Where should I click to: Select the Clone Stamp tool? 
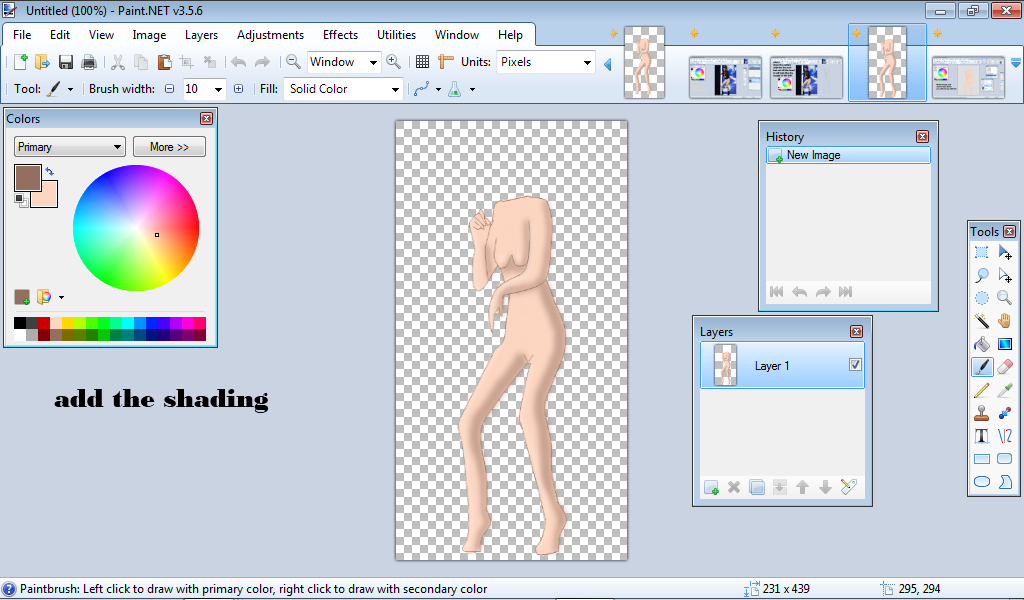pyautogui.click(x=982, y=413)
